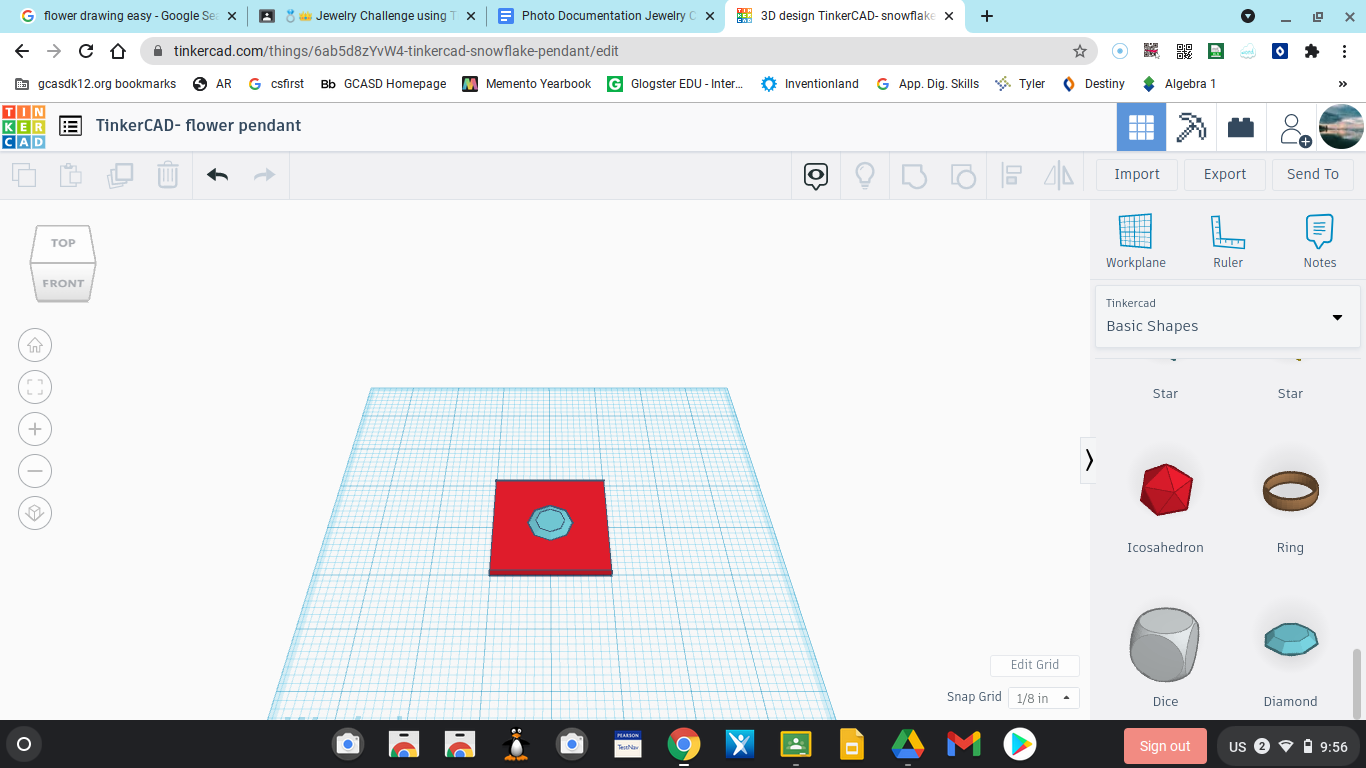The image size is (1366, 768).
Task: Collapse the shapes panel chevron
Action: [1089, 460]
